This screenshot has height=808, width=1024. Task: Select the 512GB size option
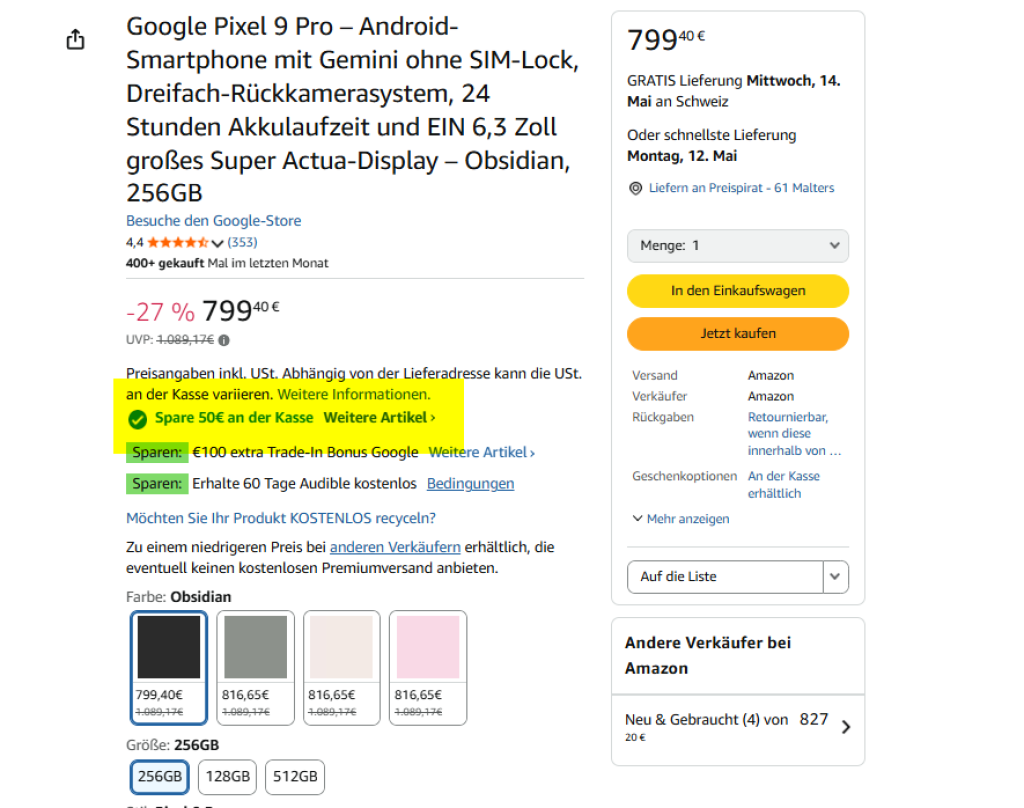point(294,777)
